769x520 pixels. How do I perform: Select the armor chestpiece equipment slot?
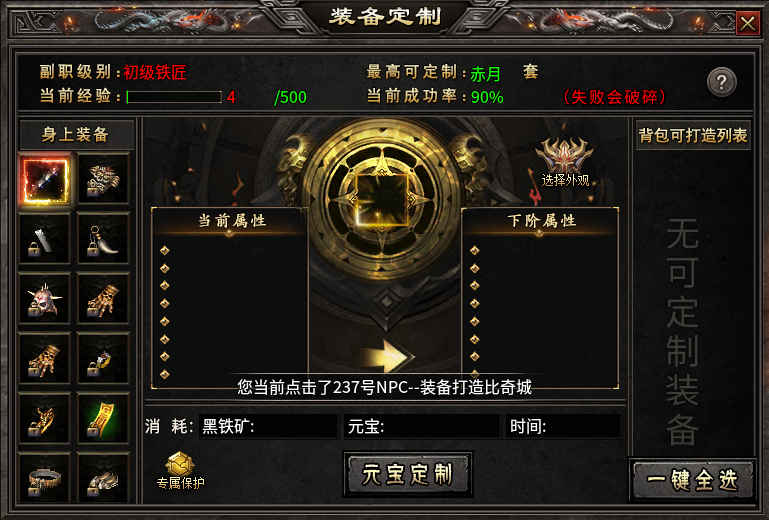pos(103,179)
